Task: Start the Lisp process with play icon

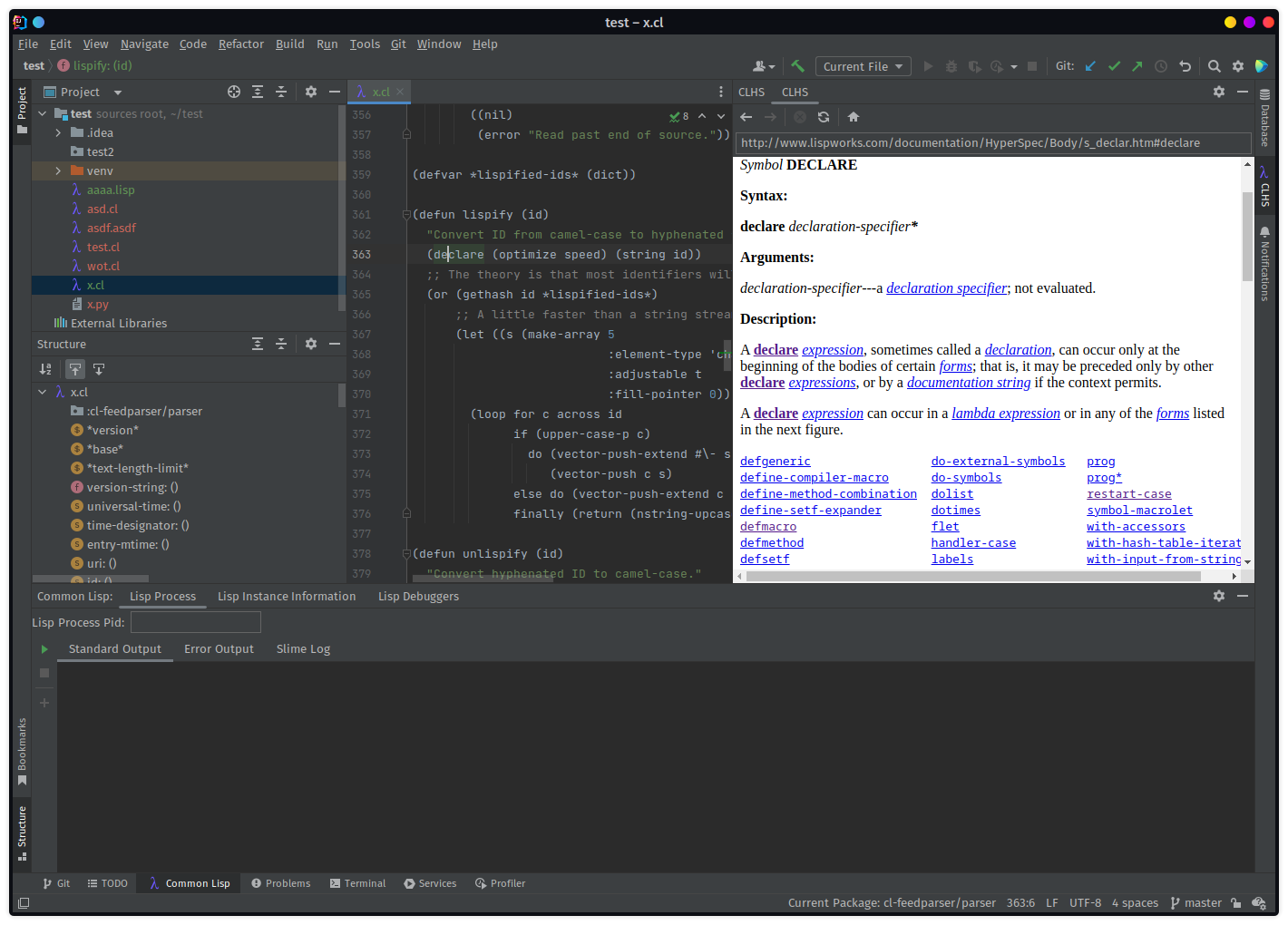Action: coord(44,649)
